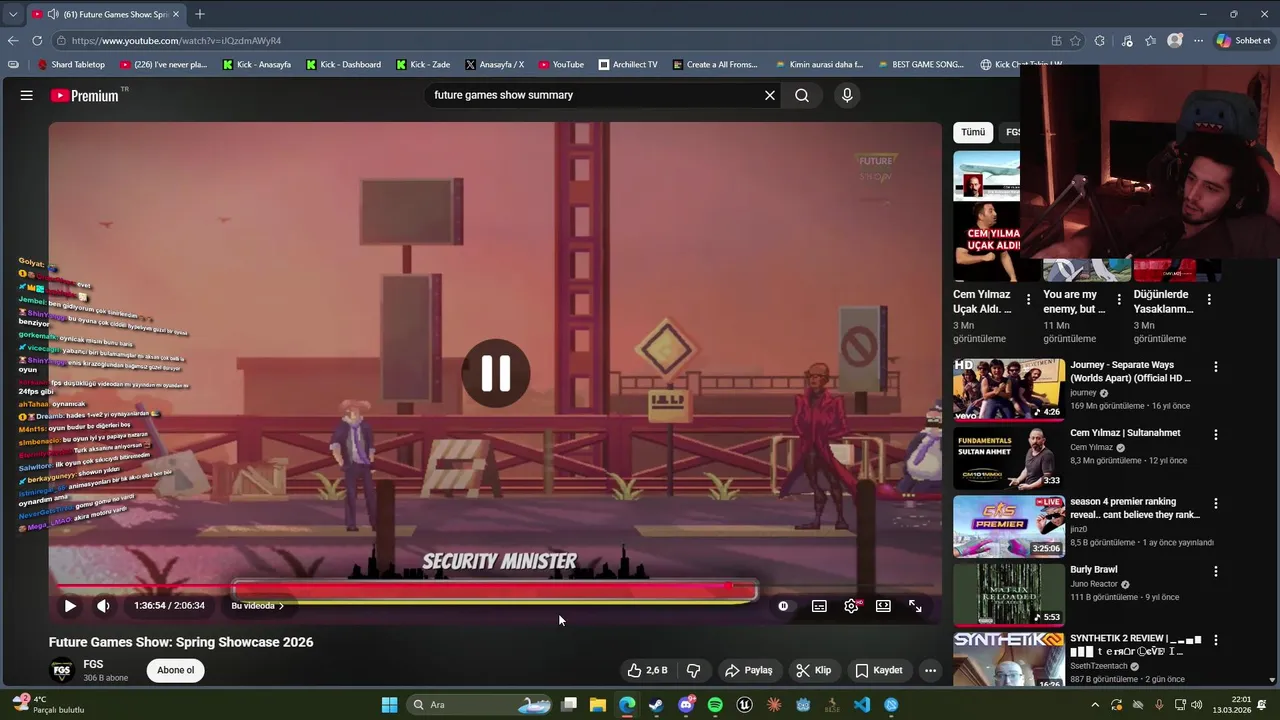Click the browser address bar URL
Screen dimensions: 1280x720
coord(176,41)
